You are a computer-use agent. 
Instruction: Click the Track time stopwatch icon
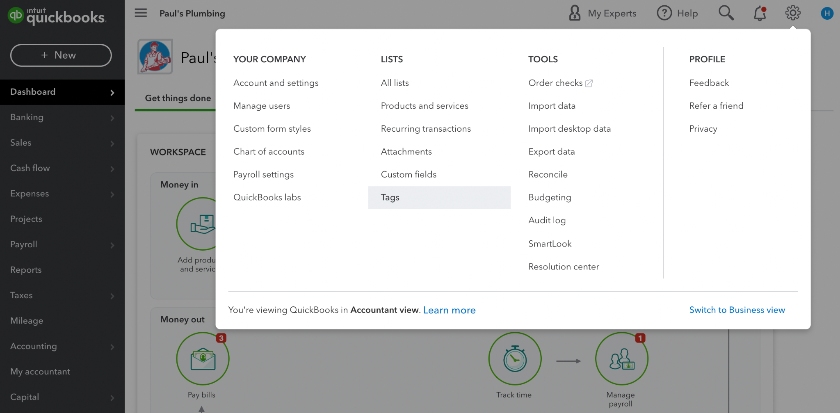click(514, 359)
